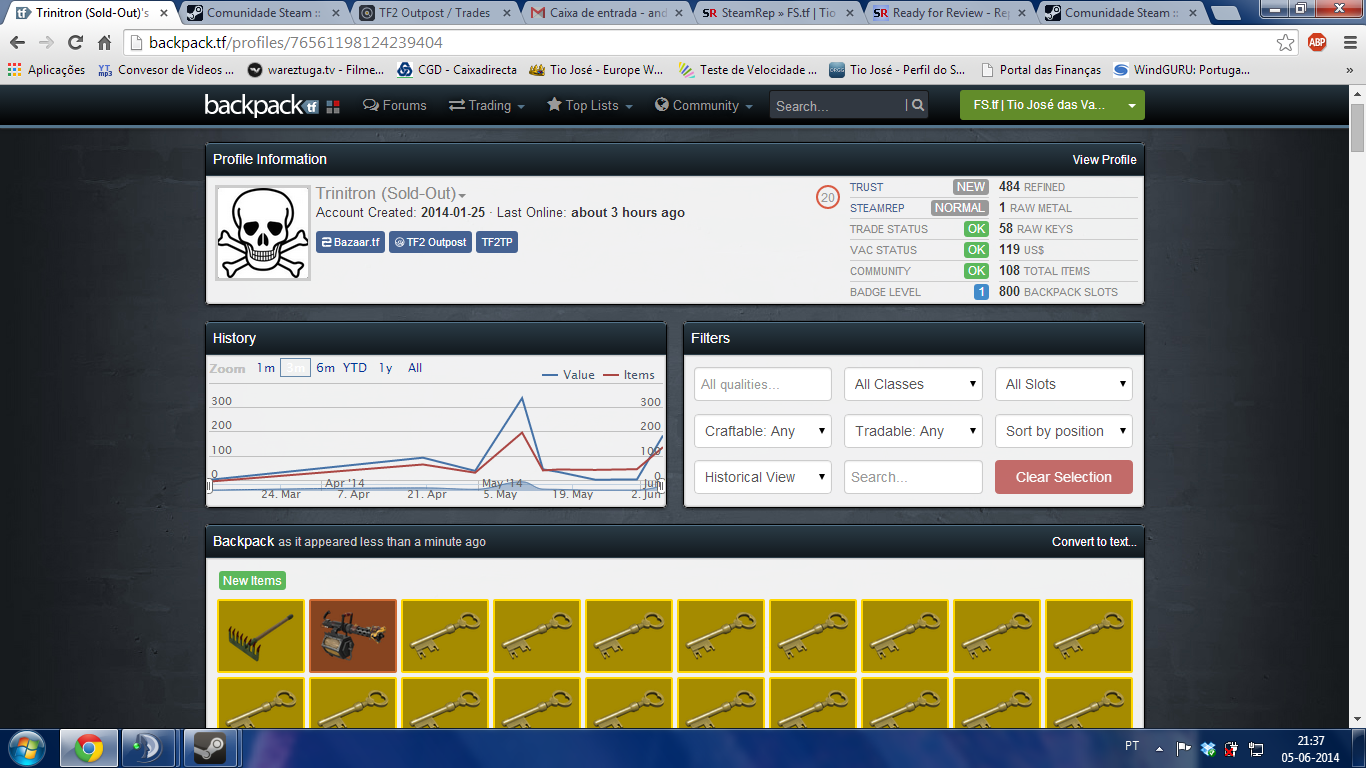The image size is (1366, 768).
Task: Switch to SteamRep FS.tf tab
Action: pos(778,13)
